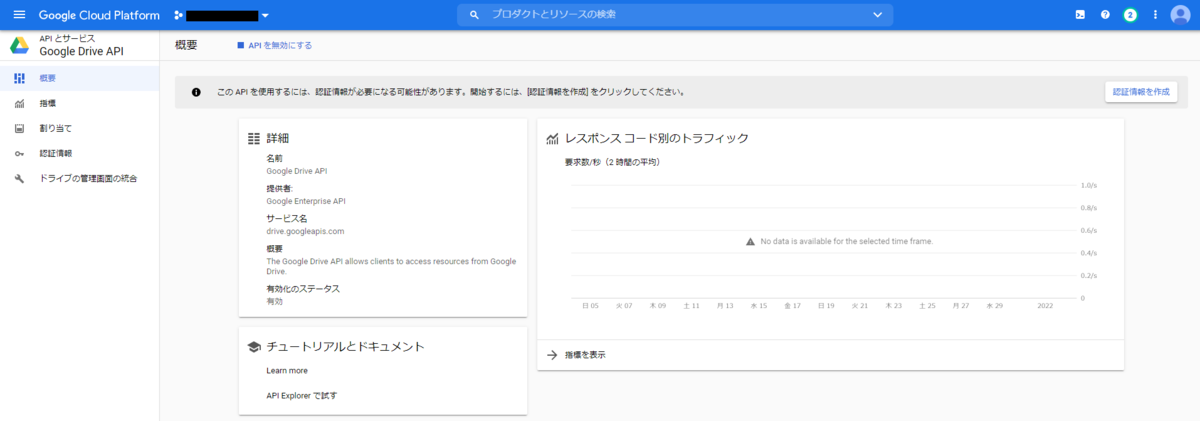Open API Explorer で試す link
This screenshot has height=421, width=1200.
click(x=302, y=395)
